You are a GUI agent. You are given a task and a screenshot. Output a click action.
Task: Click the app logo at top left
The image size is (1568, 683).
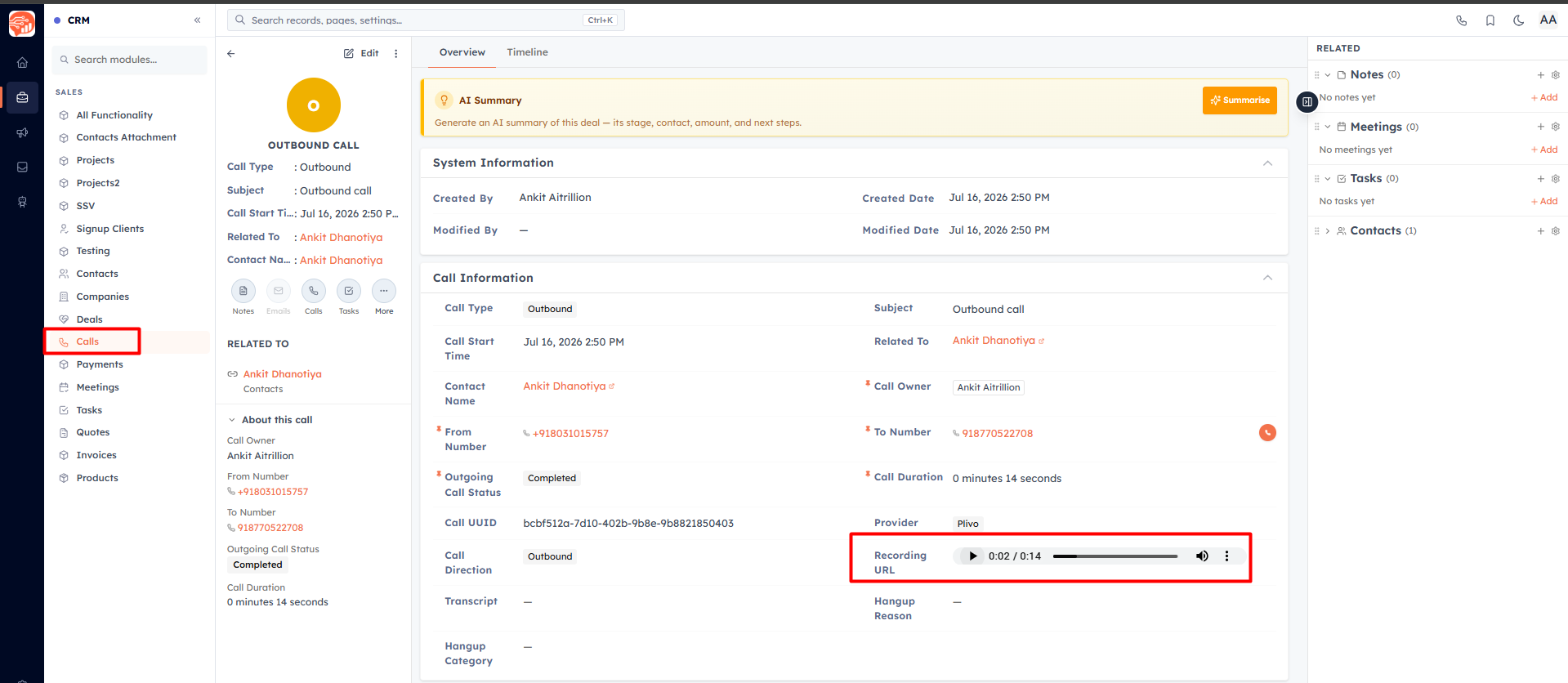point(22,23)
